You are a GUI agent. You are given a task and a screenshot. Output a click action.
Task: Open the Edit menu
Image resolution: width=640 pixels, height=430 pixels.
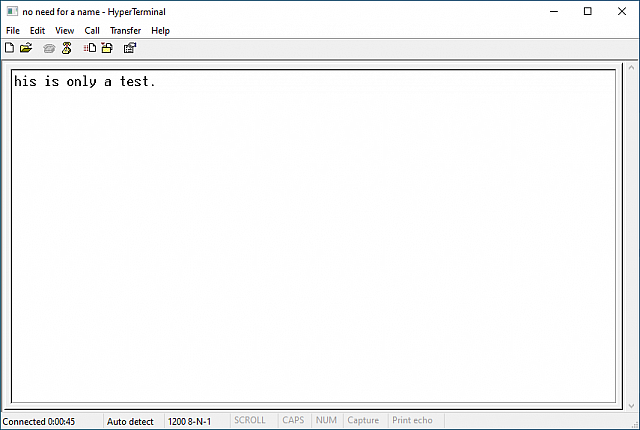tap(37, 31)
